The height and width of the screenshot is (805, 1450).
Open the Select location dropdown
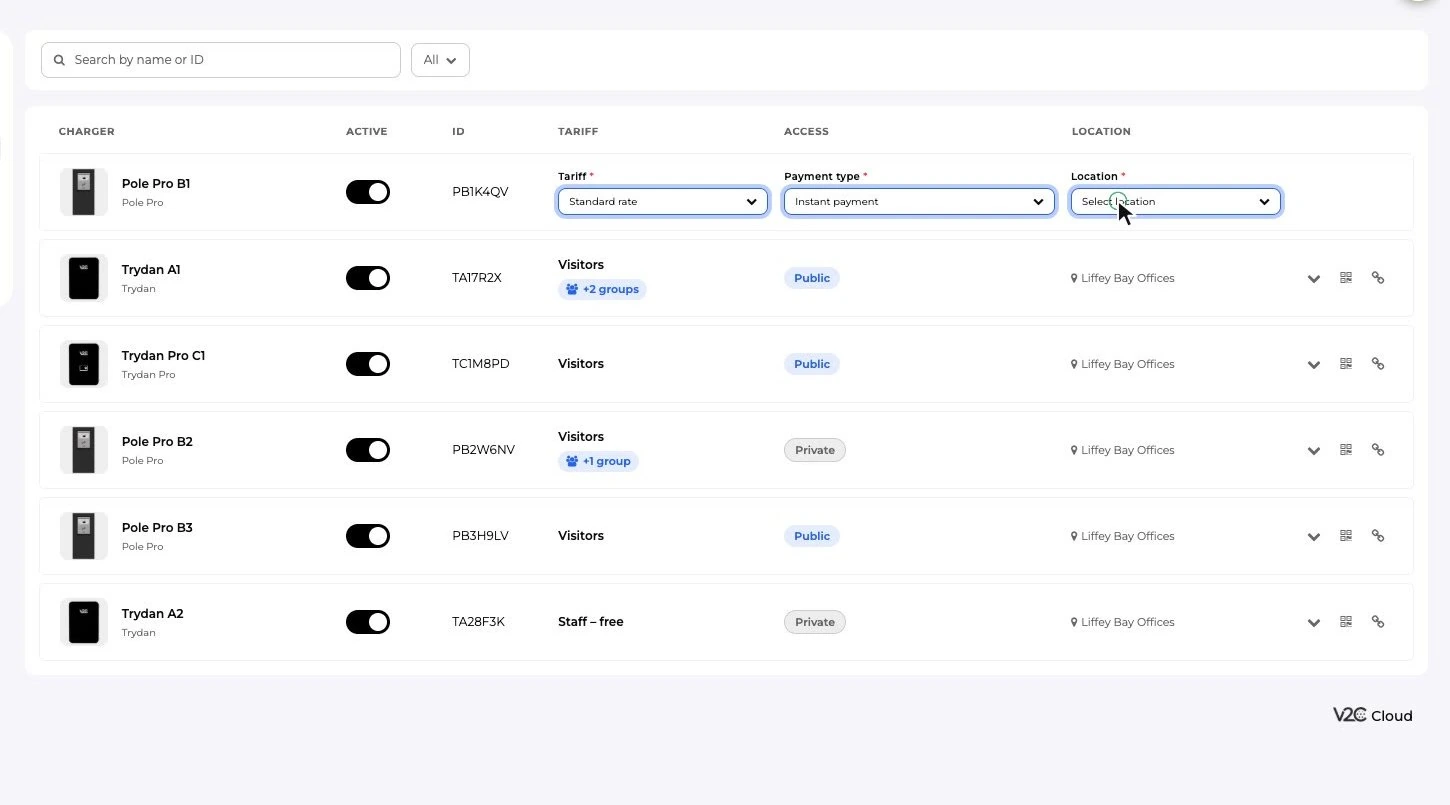click(x=1176, y=201)
